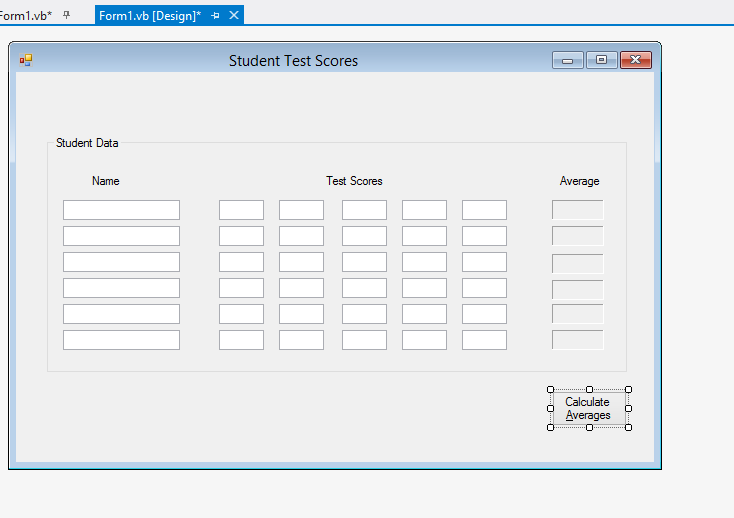Select the second row Name text box

click(x=121, y=236)
